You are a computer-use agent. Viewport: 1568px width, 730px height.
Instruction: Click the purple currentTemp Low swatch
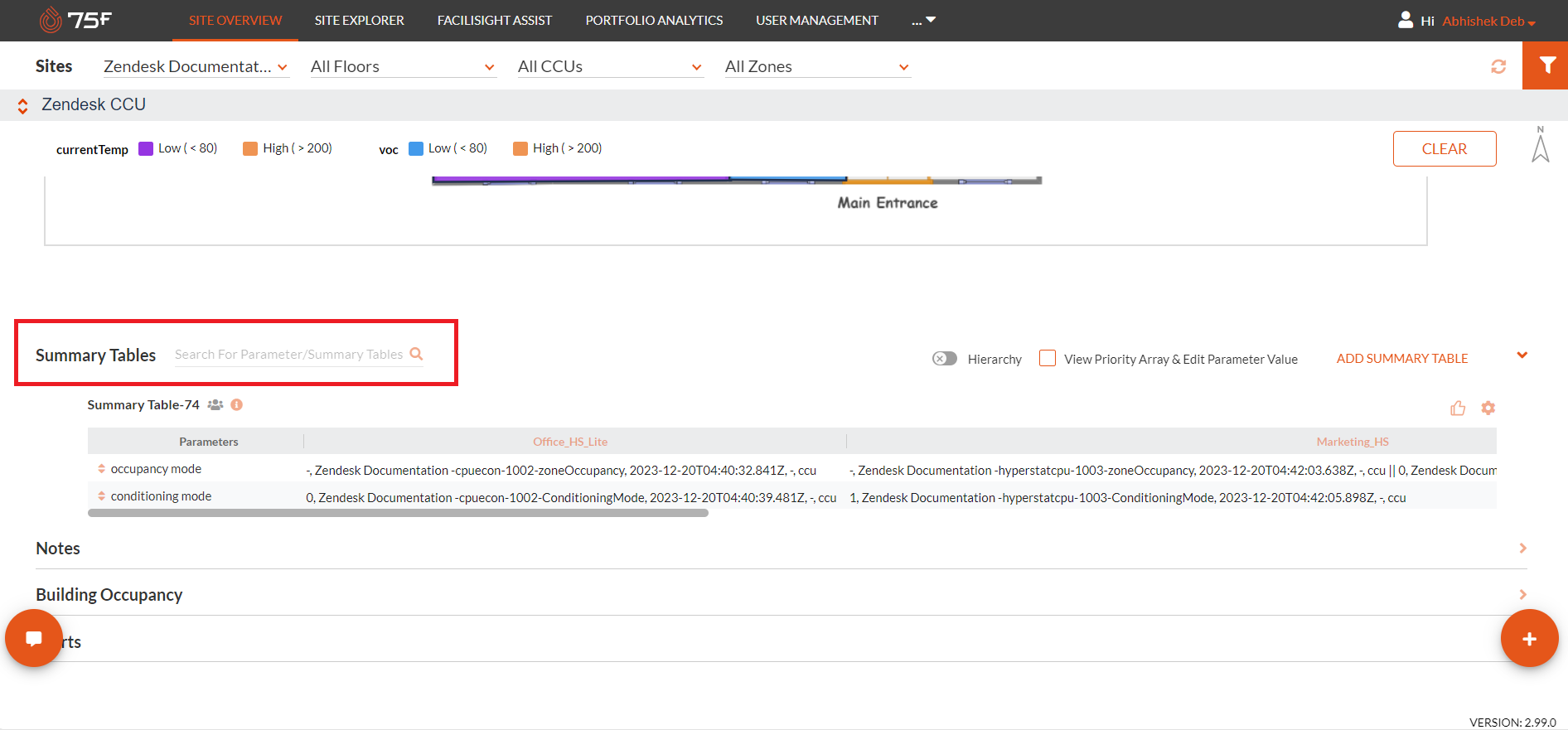(x=146, y=148)
